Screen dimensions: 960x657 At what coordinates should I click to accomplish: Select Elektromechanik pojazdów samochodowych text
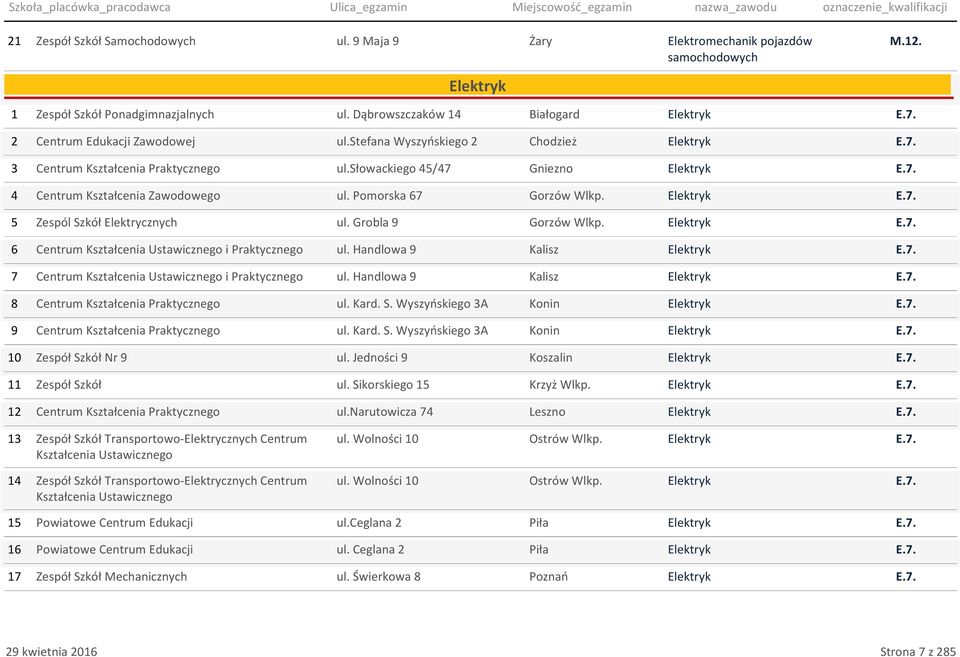tap(740, 49)
